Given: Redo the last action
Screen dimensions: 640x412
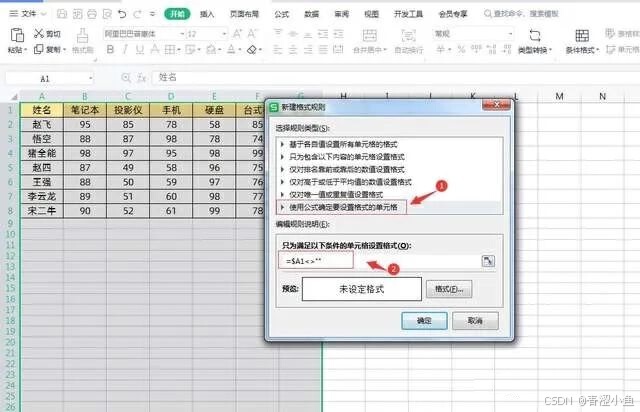Looking at the screenshot, I should tap(138, 14).
